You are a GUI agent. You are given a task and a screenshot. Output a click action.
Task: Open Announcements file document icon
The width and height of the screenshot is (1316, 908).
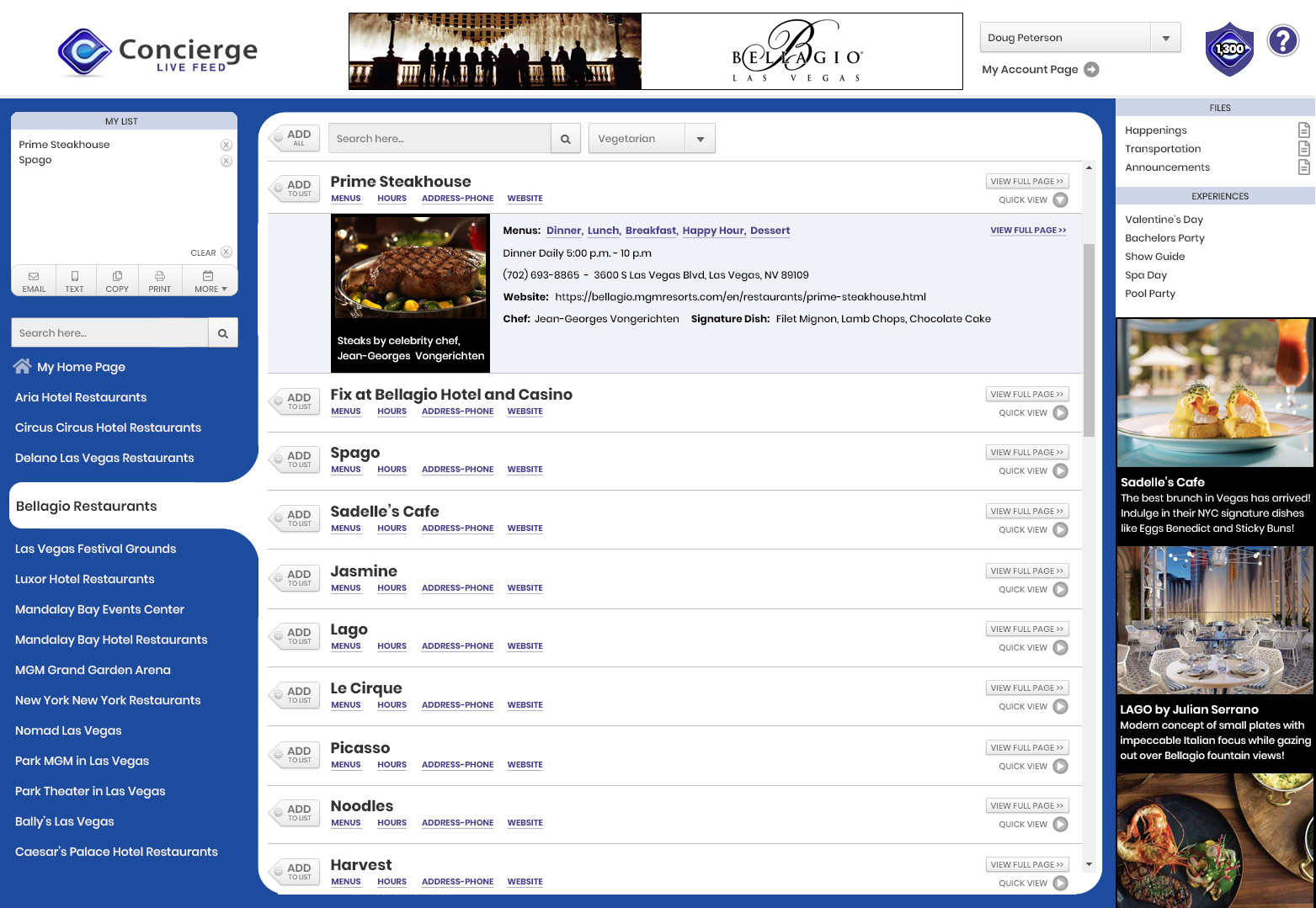click(x=1303, y=167)
